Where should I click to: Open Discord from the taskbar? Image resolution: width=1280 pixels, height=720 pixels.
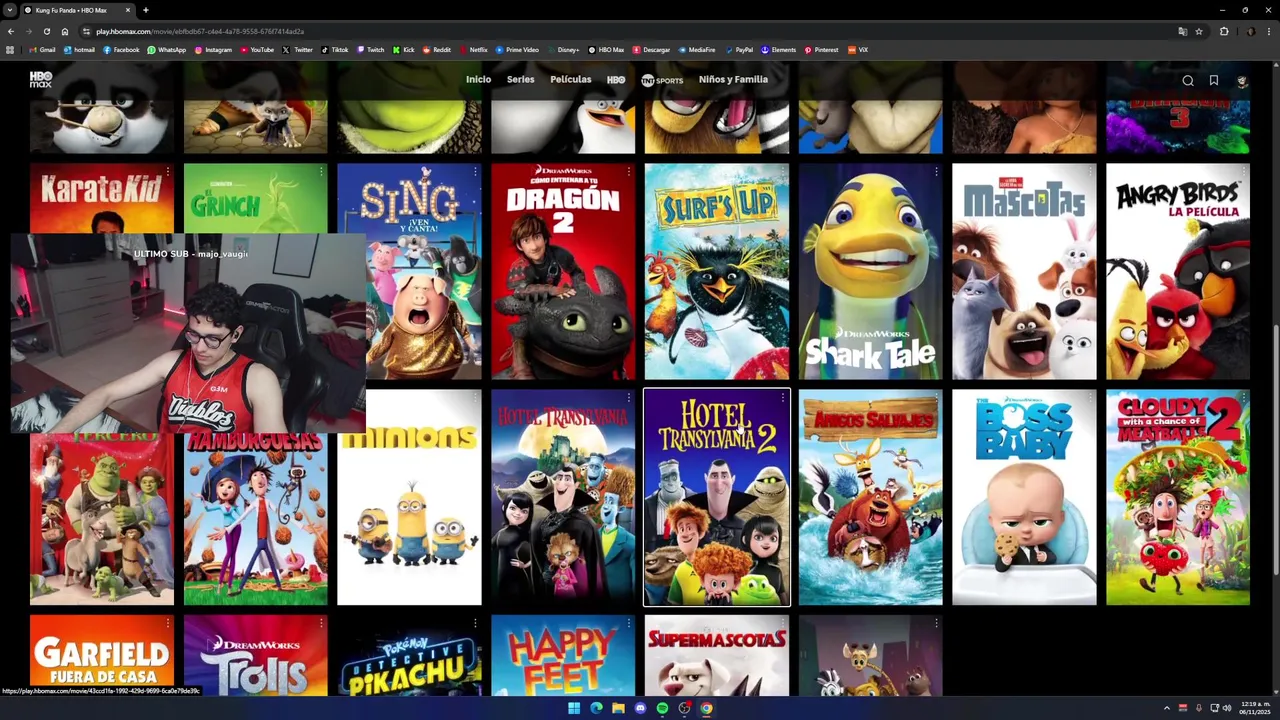pyautogui.click(x=640, y=708)
